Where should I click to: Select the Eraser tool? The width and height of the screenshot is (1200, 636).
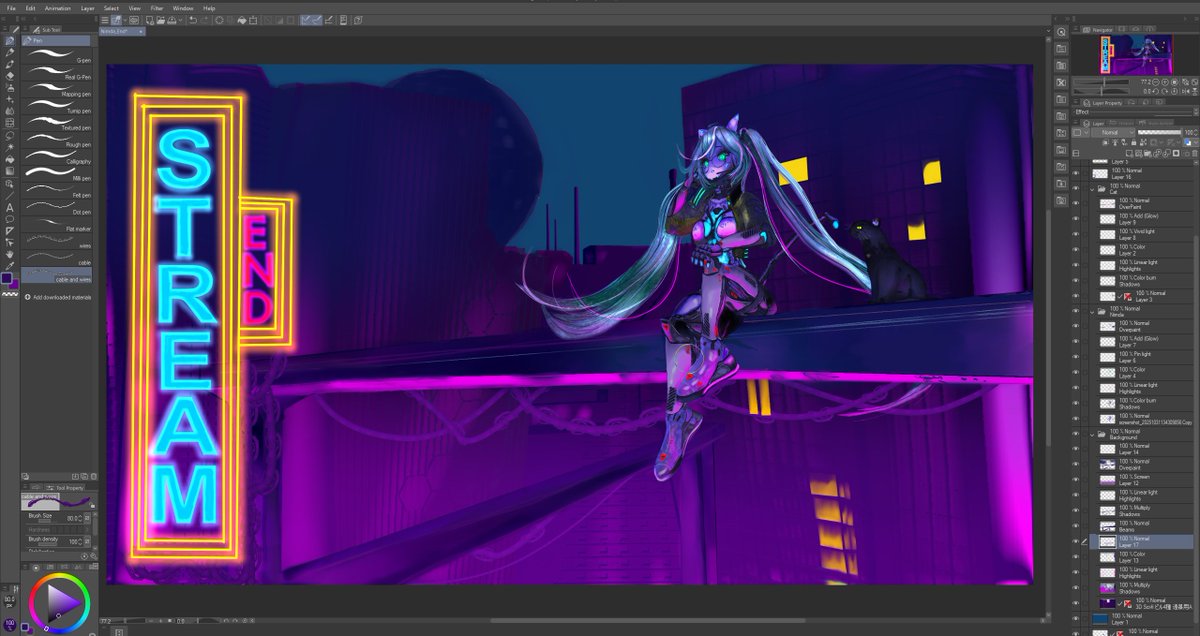[x=9, y=75]
